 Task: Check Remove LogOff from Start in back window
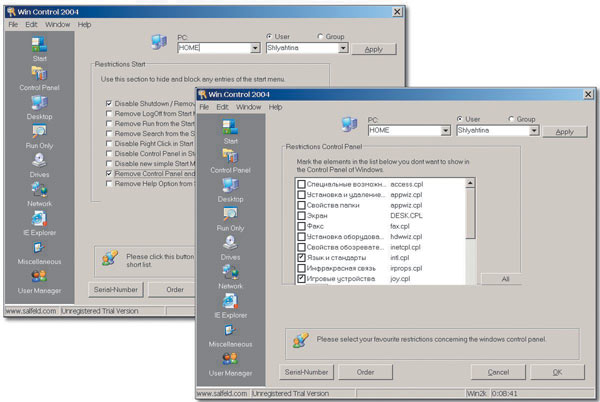point(109,114)
